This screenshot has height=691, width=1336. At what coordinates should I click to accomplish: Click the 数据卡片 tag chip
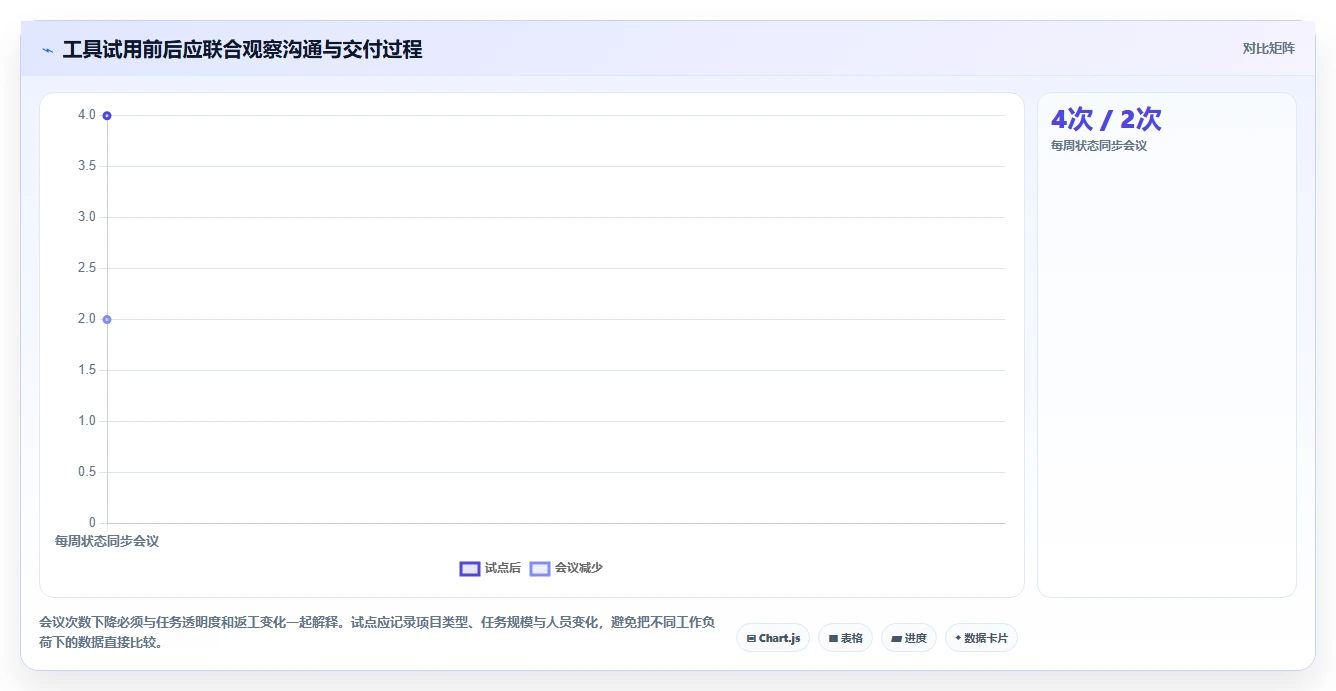tap(981, 638)
